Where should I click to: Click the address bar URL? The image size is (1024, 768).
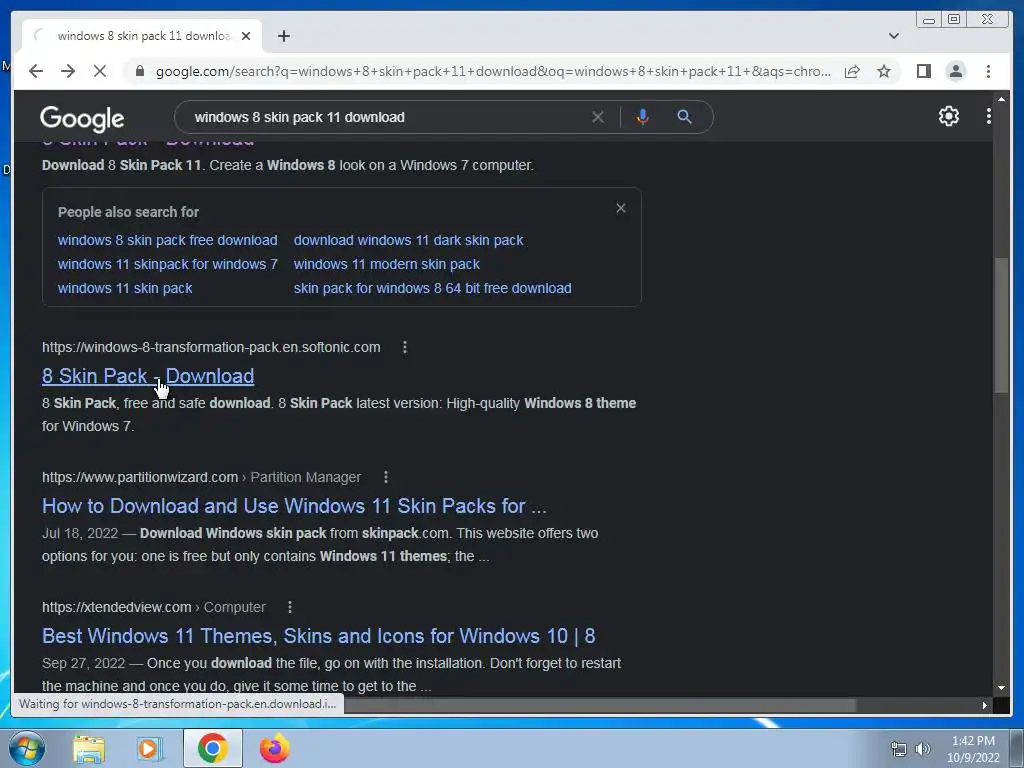pos(493,71)
